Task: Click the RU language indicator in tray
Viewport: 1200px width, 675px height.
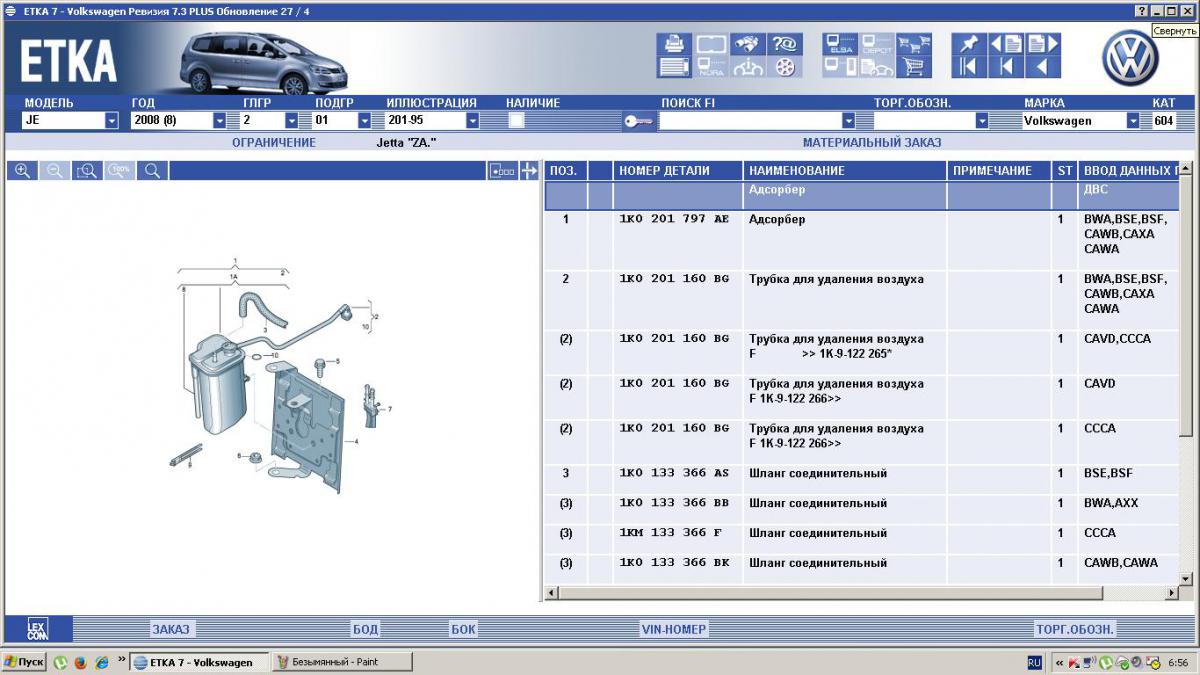Action: tap(1034, 662)
